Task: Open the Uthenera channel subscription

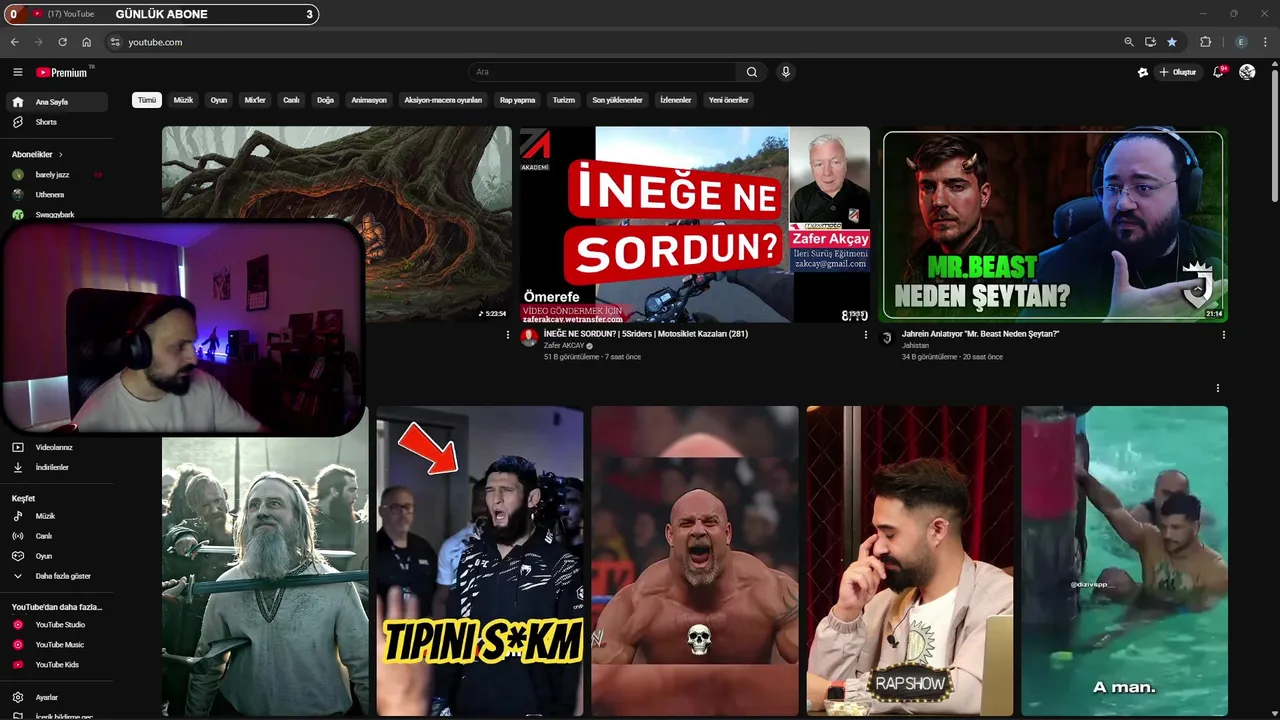Action: point(56,195)
